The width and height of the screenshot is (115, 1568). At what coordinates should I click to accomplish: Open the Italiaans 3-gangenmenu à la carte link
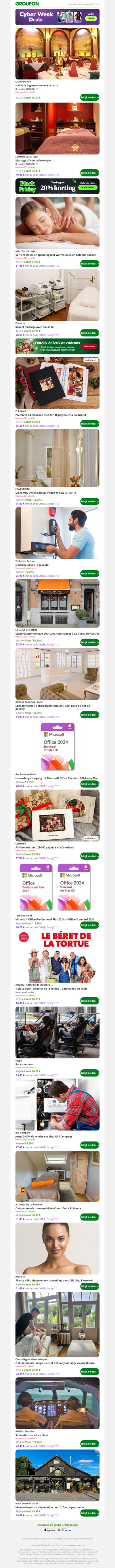tap(37, 86)
